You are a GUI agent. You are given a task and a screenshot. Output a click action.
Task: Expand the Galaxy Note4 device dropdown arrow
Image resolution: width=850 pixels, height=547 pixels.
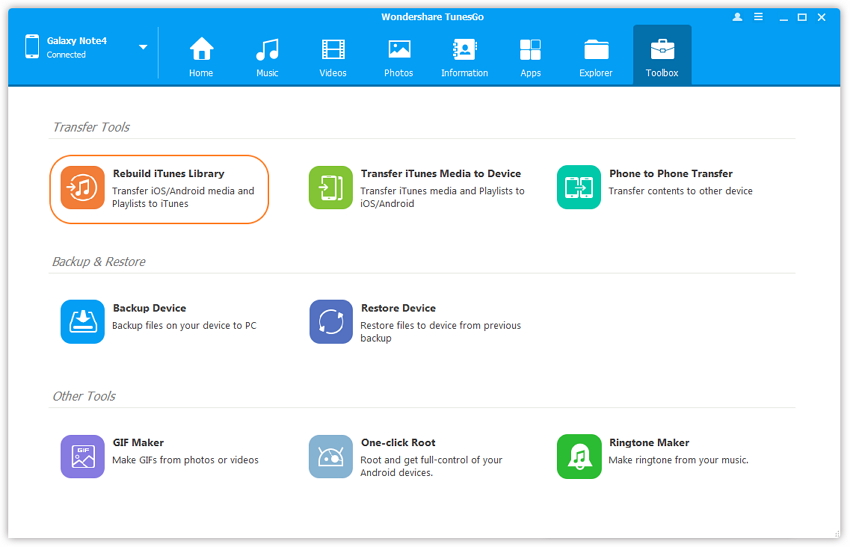(x=143, y=47)
